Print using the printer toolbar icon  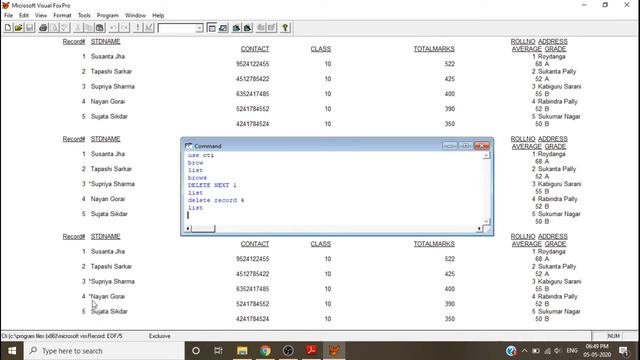[43, 28]
